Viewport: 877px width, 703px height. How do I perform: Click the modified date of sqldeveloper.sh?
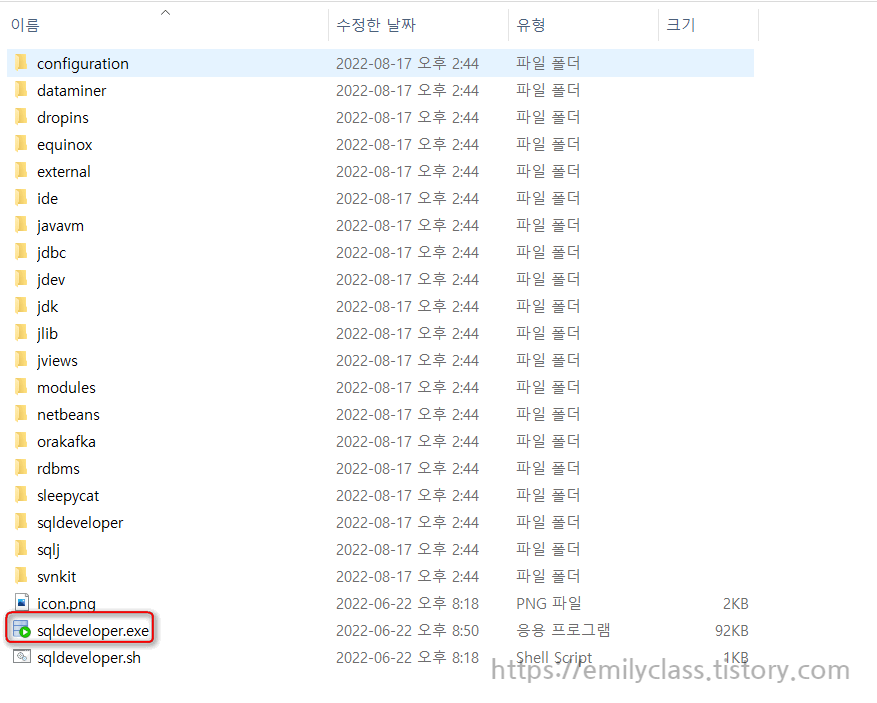tap(407, 658)
